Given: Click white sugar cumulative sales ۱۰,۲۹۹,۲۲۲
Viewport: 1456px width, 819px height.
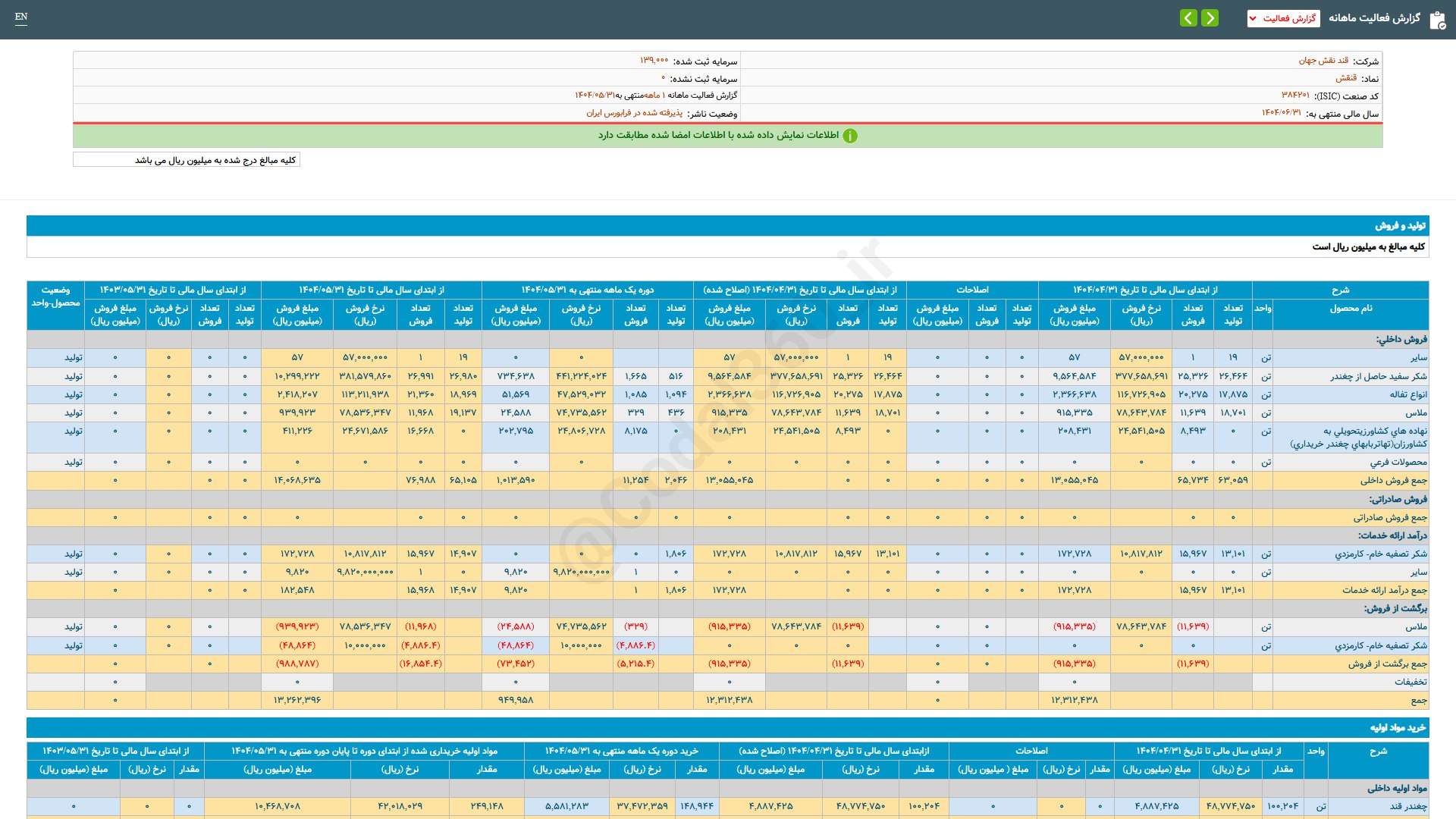Looking at the screenshot, I should [297, 376].
